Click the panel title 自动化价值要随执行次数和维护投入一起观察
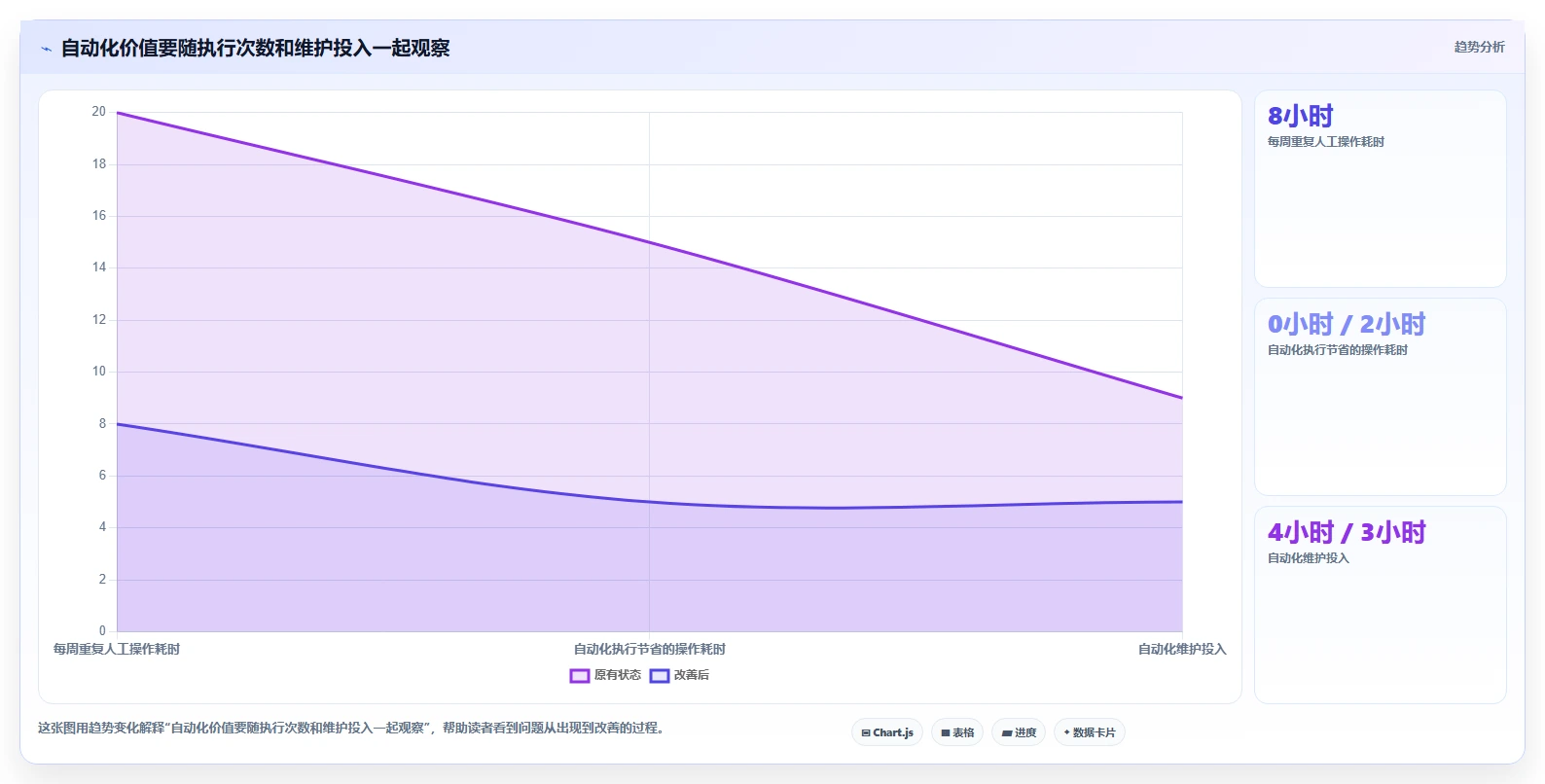 255,48
